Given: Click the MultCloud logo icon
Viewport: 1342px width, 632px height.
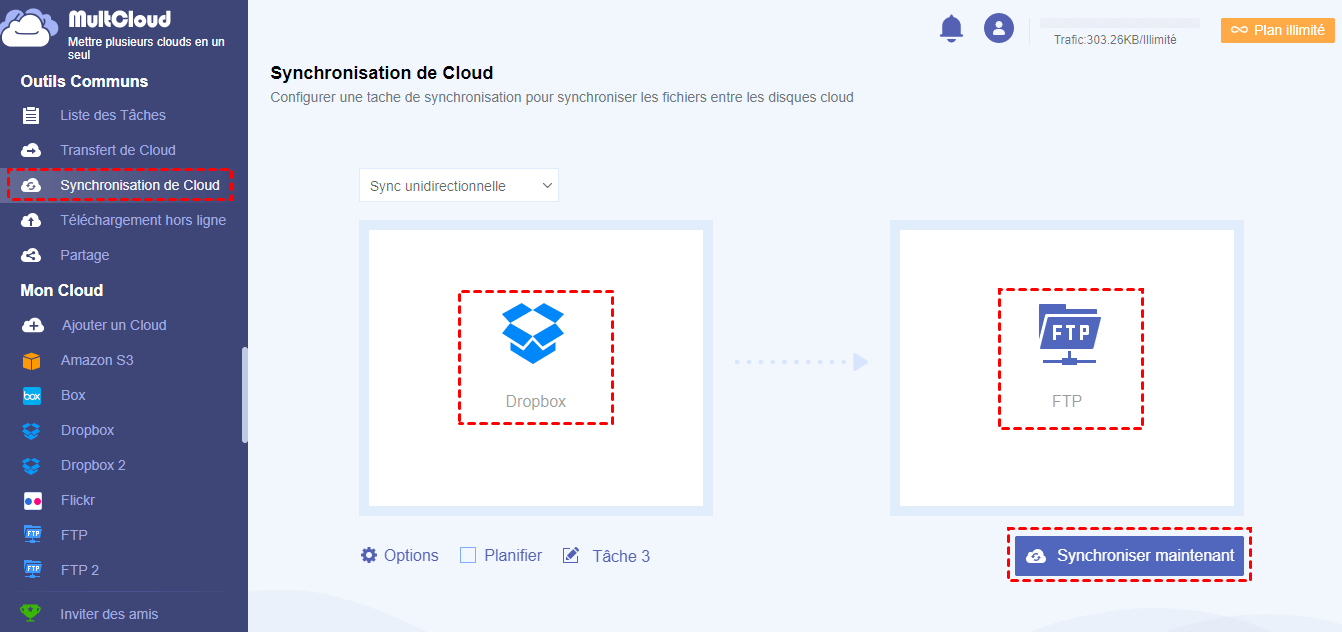Looking at the screenshot, I should click(29, 28).
